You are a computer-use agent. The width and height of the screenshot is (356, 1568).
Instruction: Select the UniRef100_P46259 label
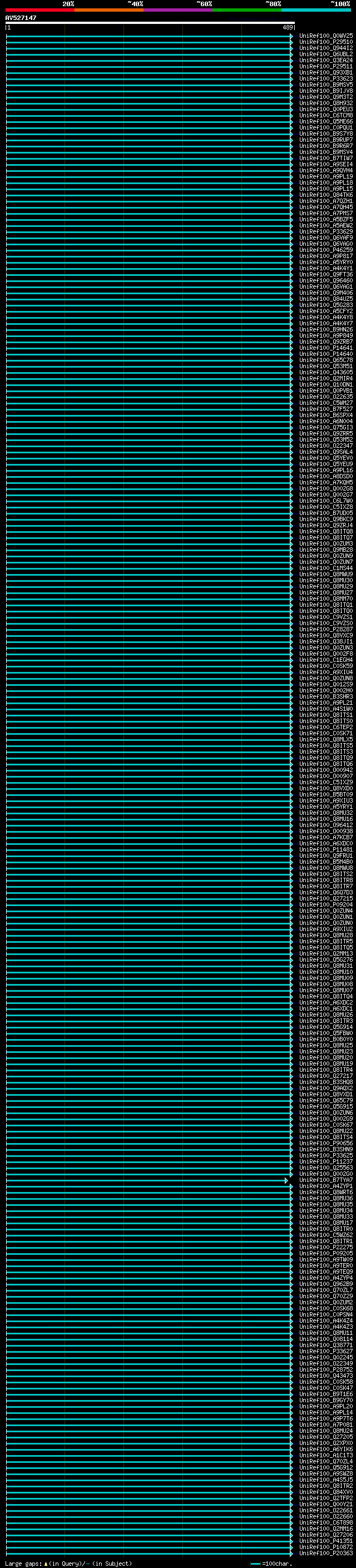point(326,250)
